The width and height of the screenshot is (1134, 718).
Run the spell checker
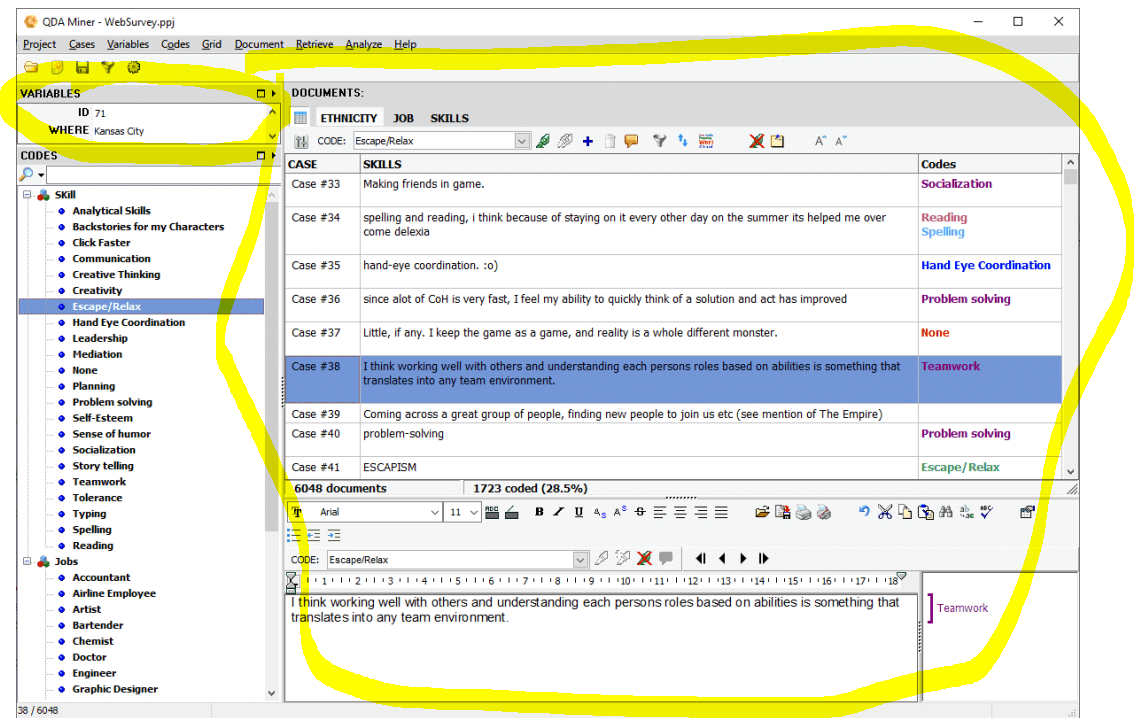(985, 512)
